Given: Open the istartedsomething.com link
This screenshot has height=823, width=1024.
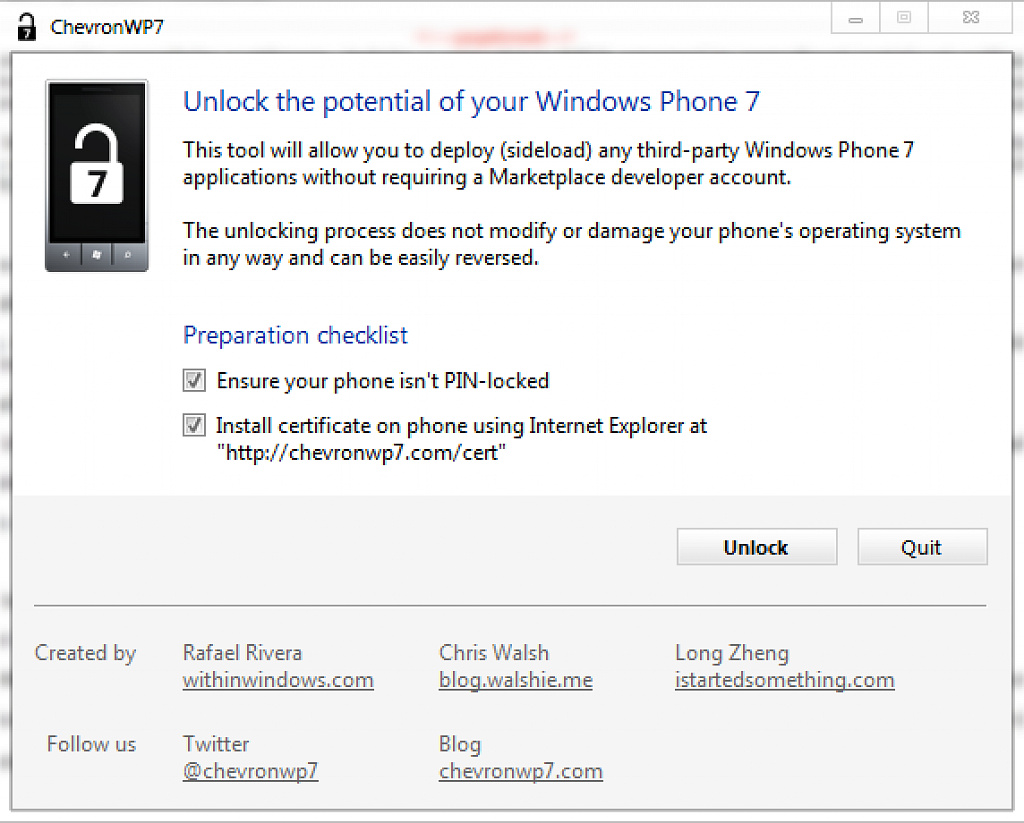Looking at the screenshot, I should (x=785, y=680).
